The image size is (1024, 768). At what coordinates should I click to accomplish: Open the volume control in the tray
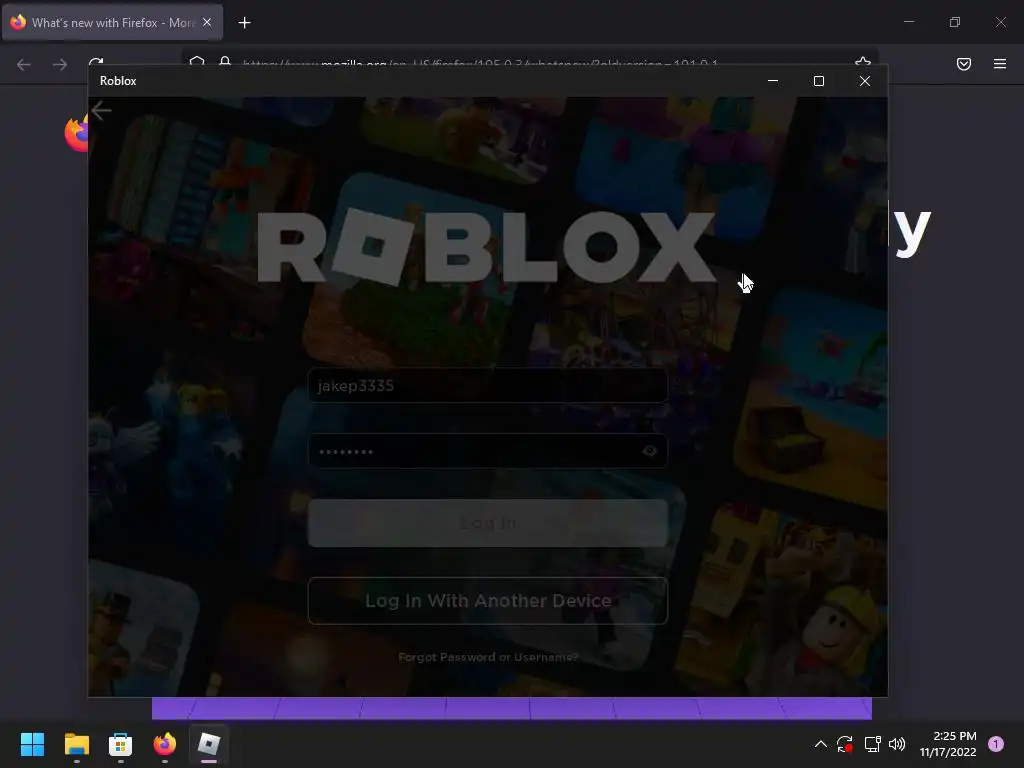coord(897,744)
